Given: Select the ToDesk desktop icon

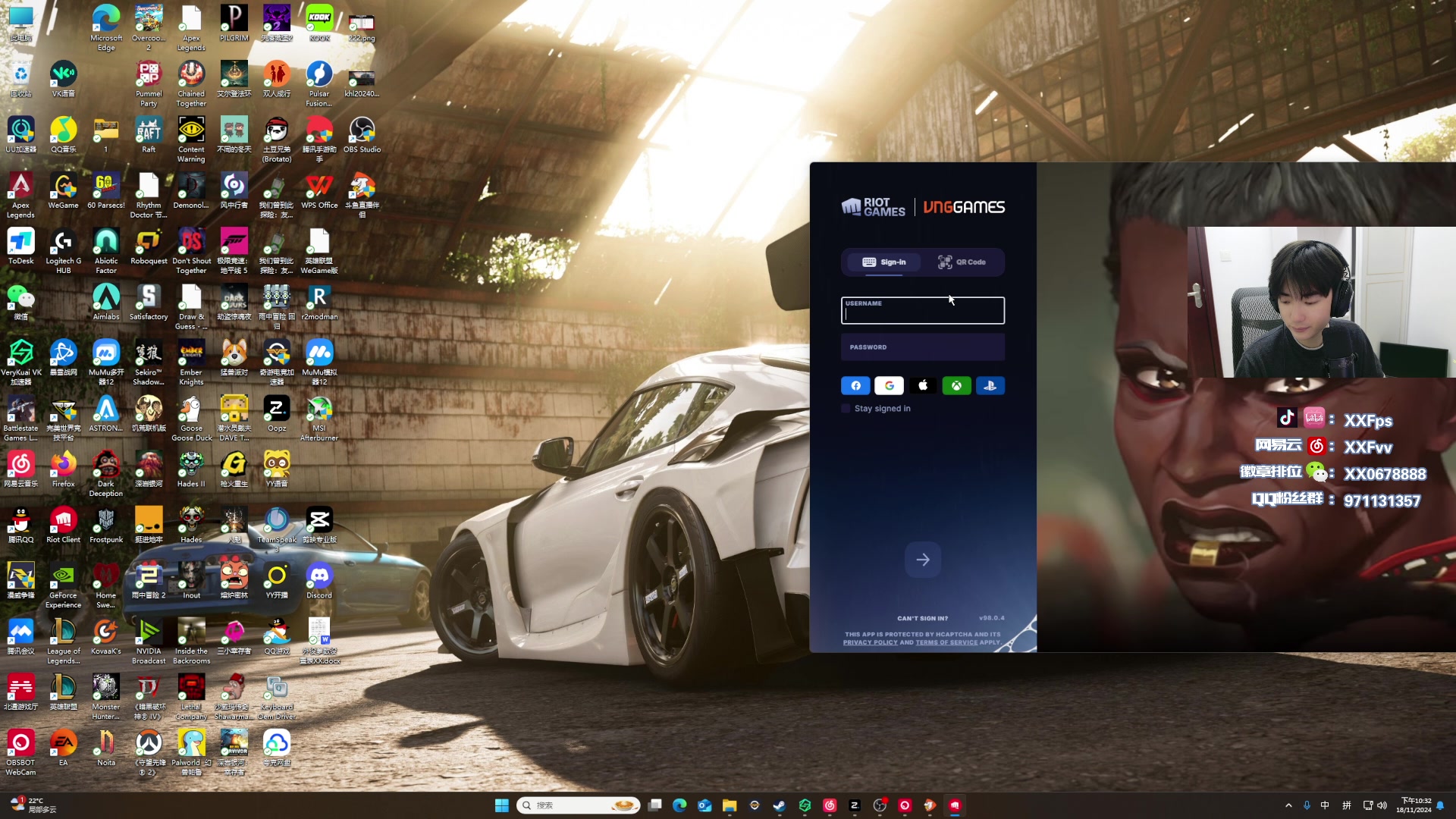Looking at the screenshot, I should point(21,246).
